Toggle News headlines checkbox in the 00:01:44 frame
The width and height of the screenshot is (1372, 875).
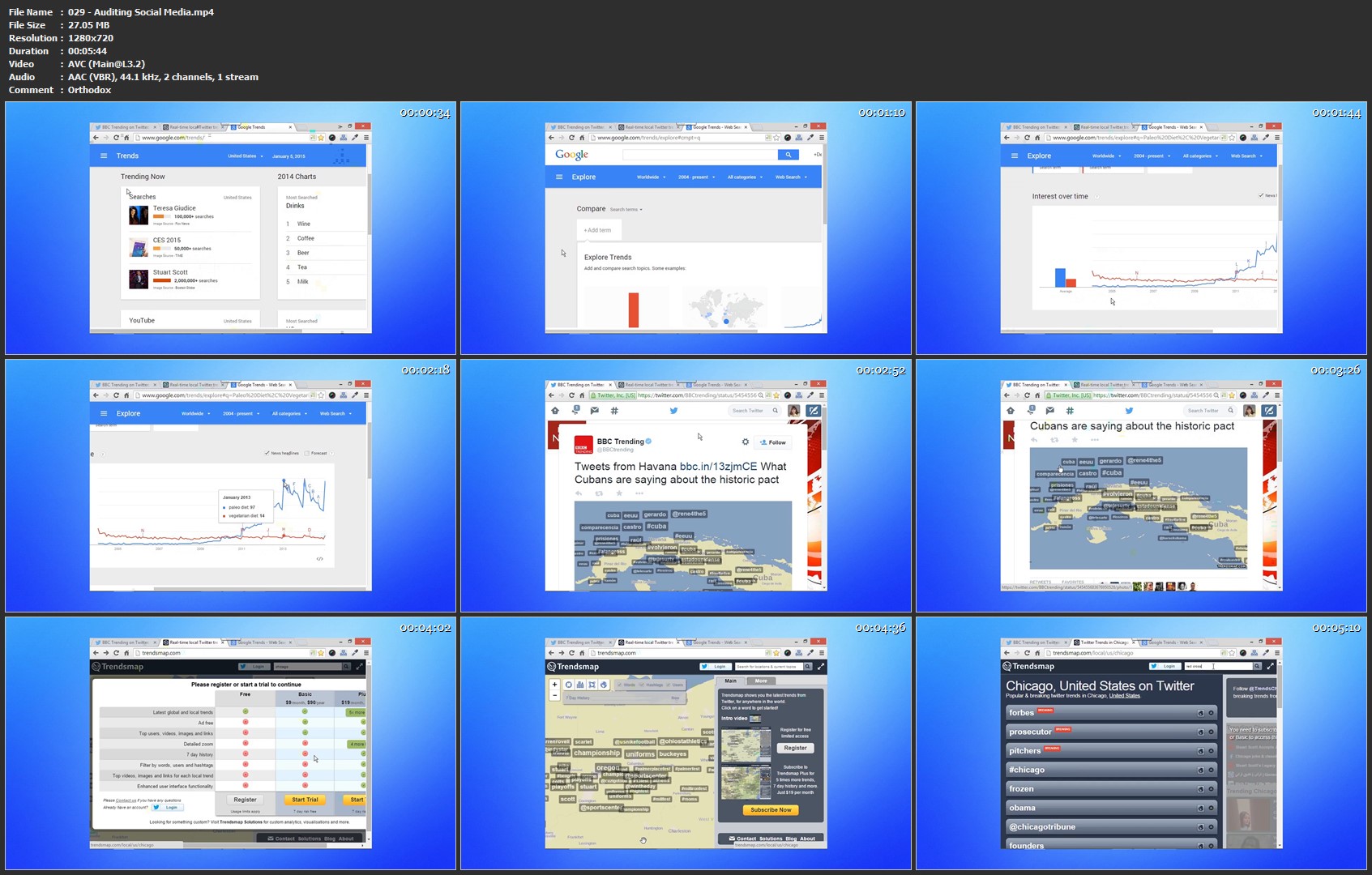click(1261, 195)
